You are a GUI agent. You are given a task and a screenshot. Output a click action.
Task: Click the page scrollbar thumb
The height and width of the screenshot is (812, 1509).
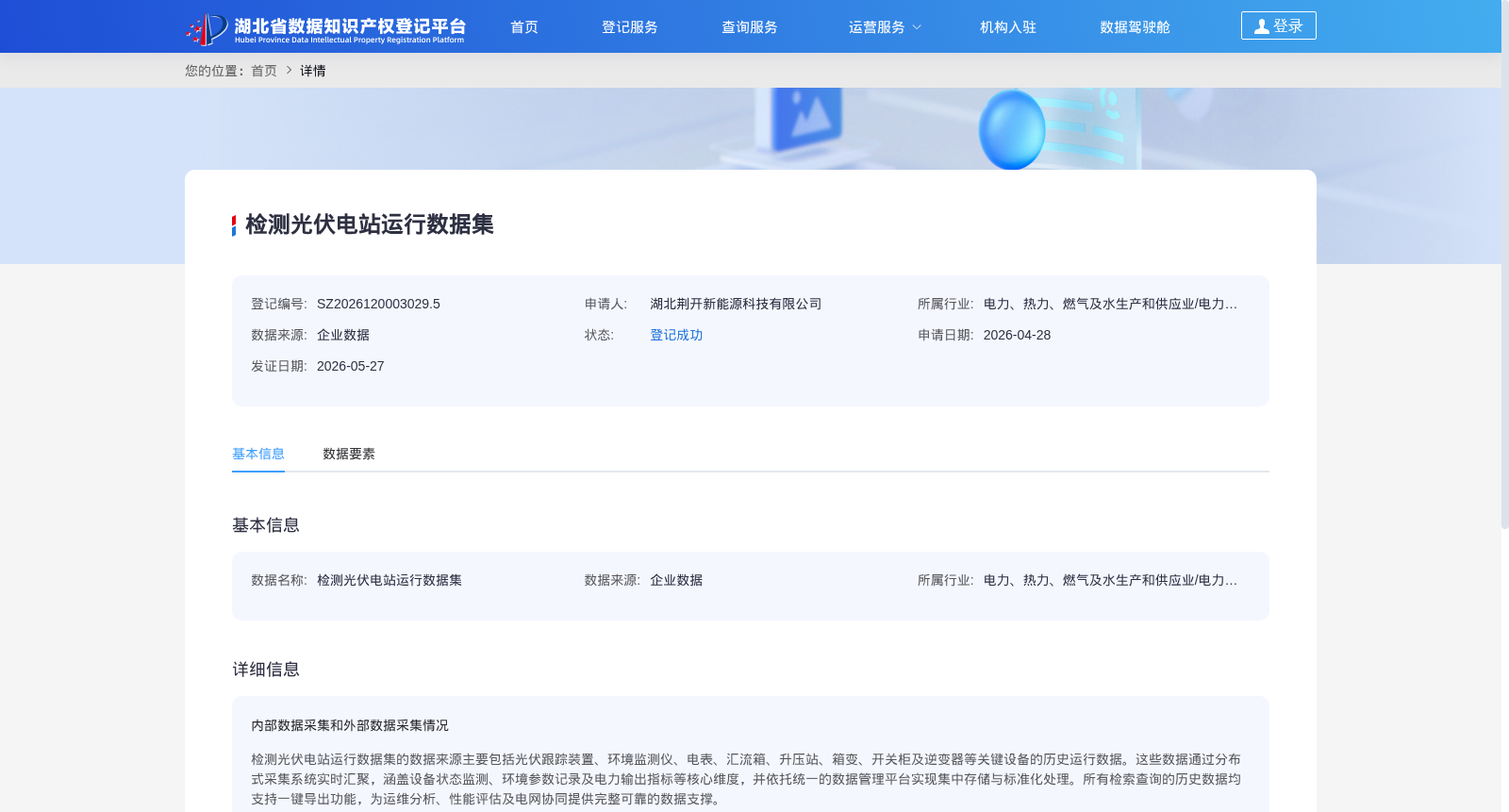coord(1504,264)
